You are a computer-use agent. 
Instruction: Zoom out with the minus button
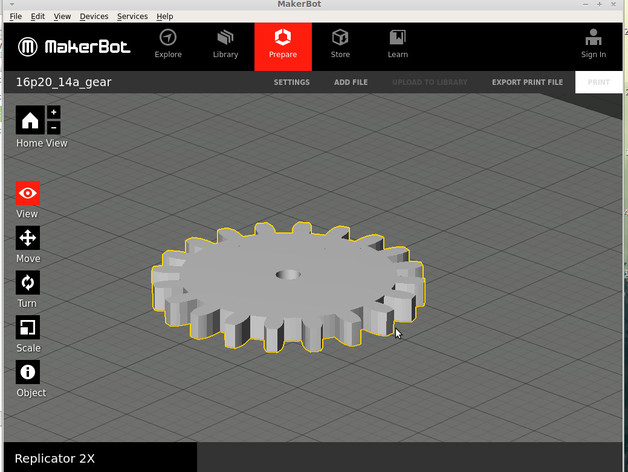point(54,128)
